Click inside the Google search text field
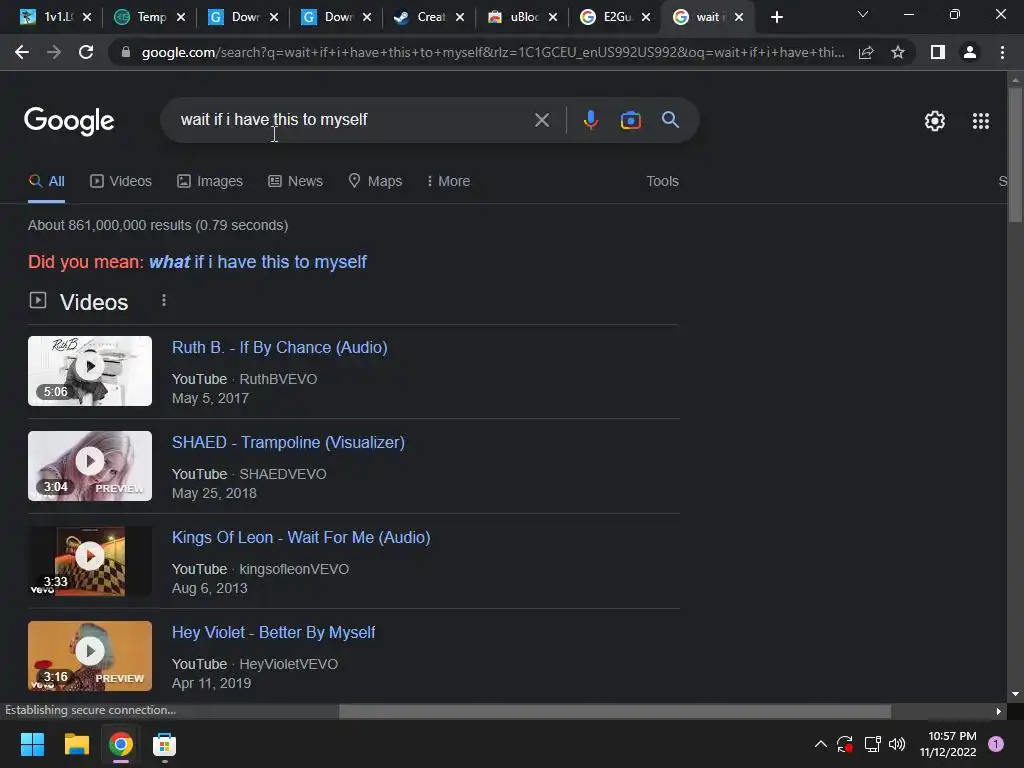The width and height of the screenshot is (1024, 768). [353, 120]
